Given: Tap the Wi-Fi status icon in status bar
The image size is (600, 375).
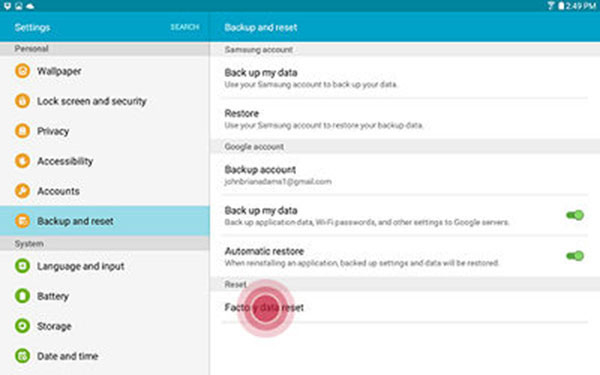Looking at the screenshot, I should pos(551,6).
